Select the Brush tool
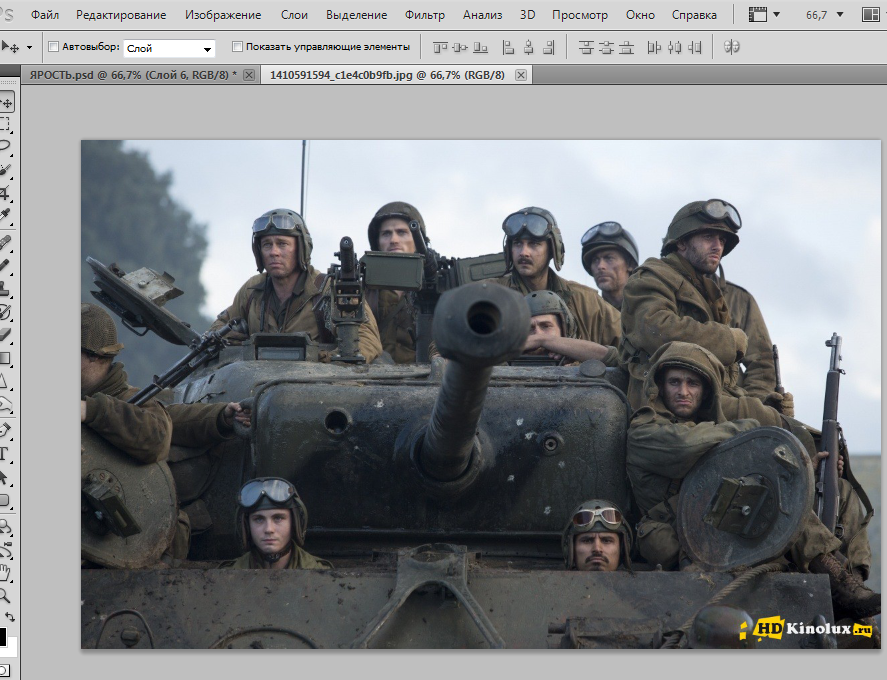This screenshot has height=680, width=887. (x=5, y=265)
